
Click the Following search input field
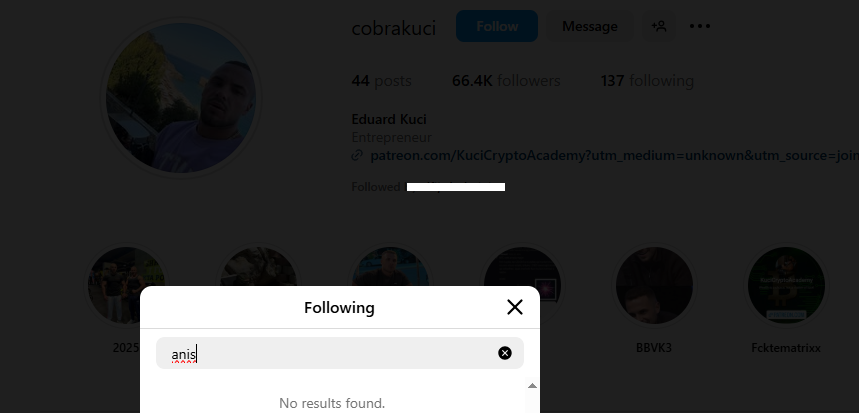pos(330,353)
